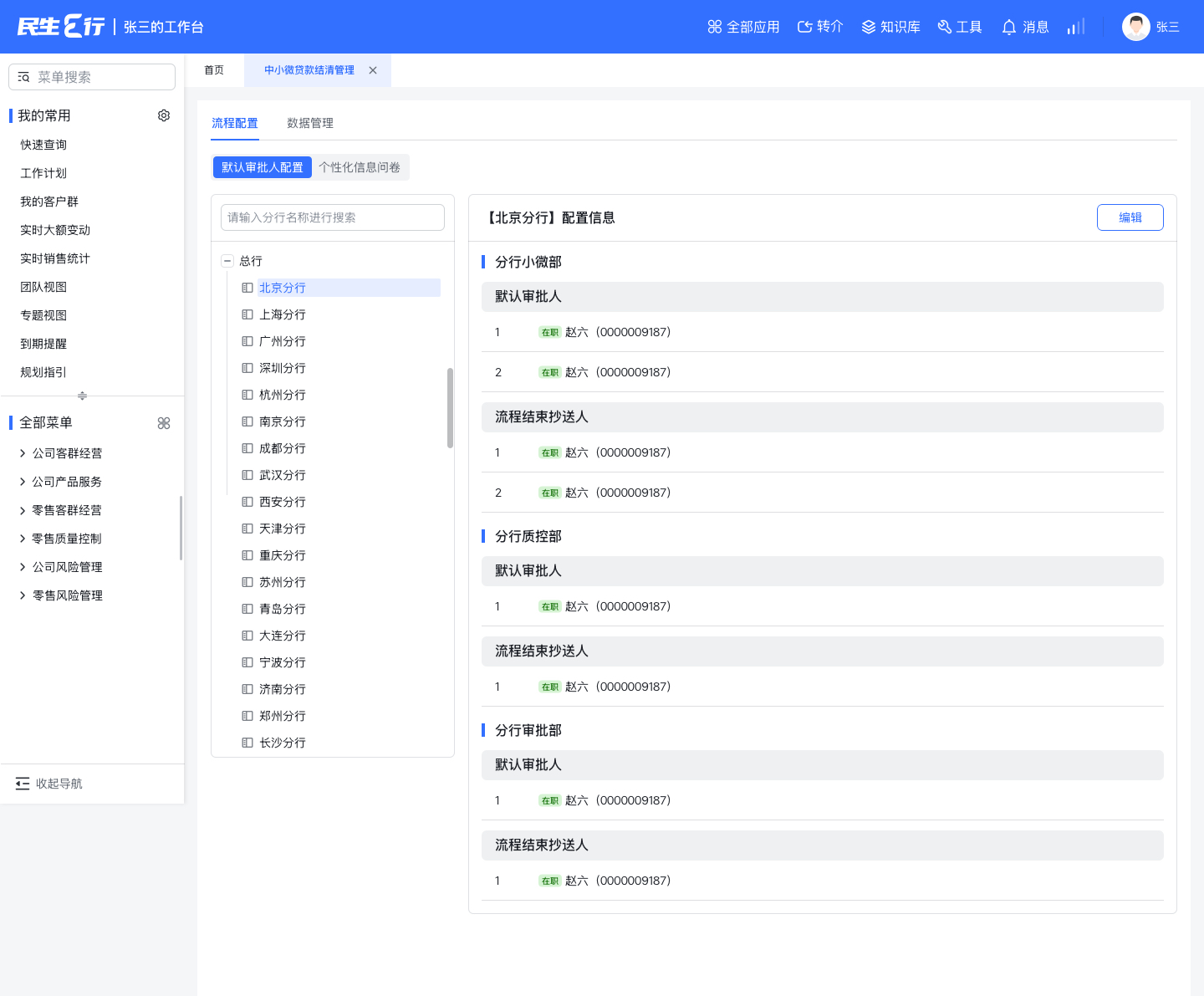Open the 知识库 knowledge base icon

(x=869, y=27)
